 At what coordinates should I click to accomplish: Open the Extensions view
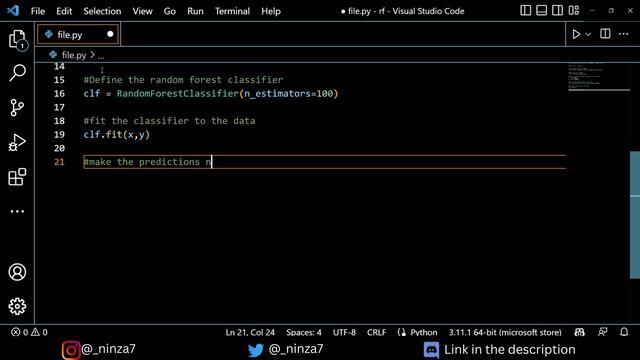click(x=17, y=177)
